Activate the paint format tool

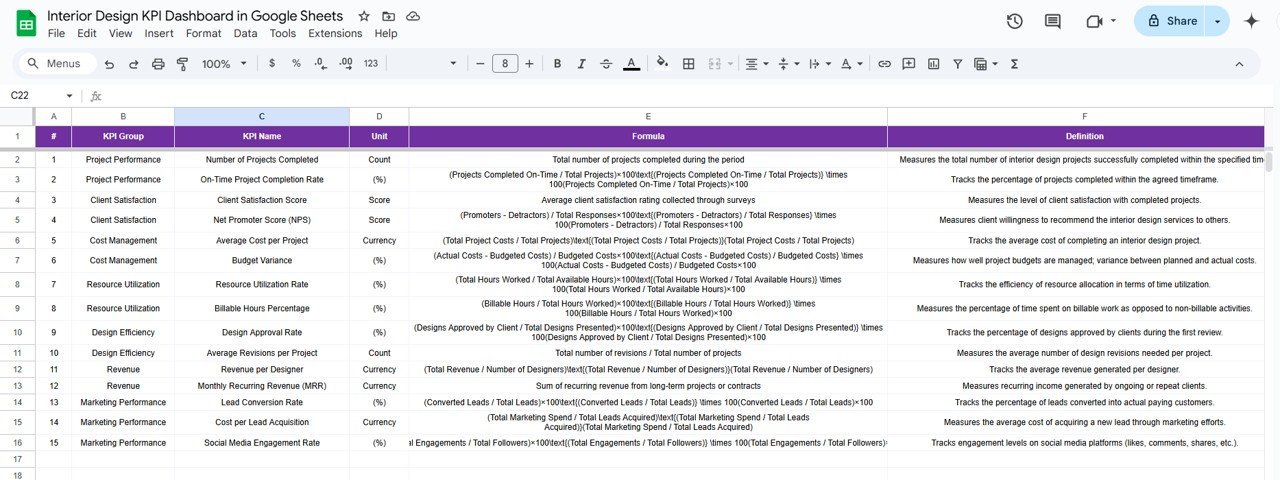182,64
